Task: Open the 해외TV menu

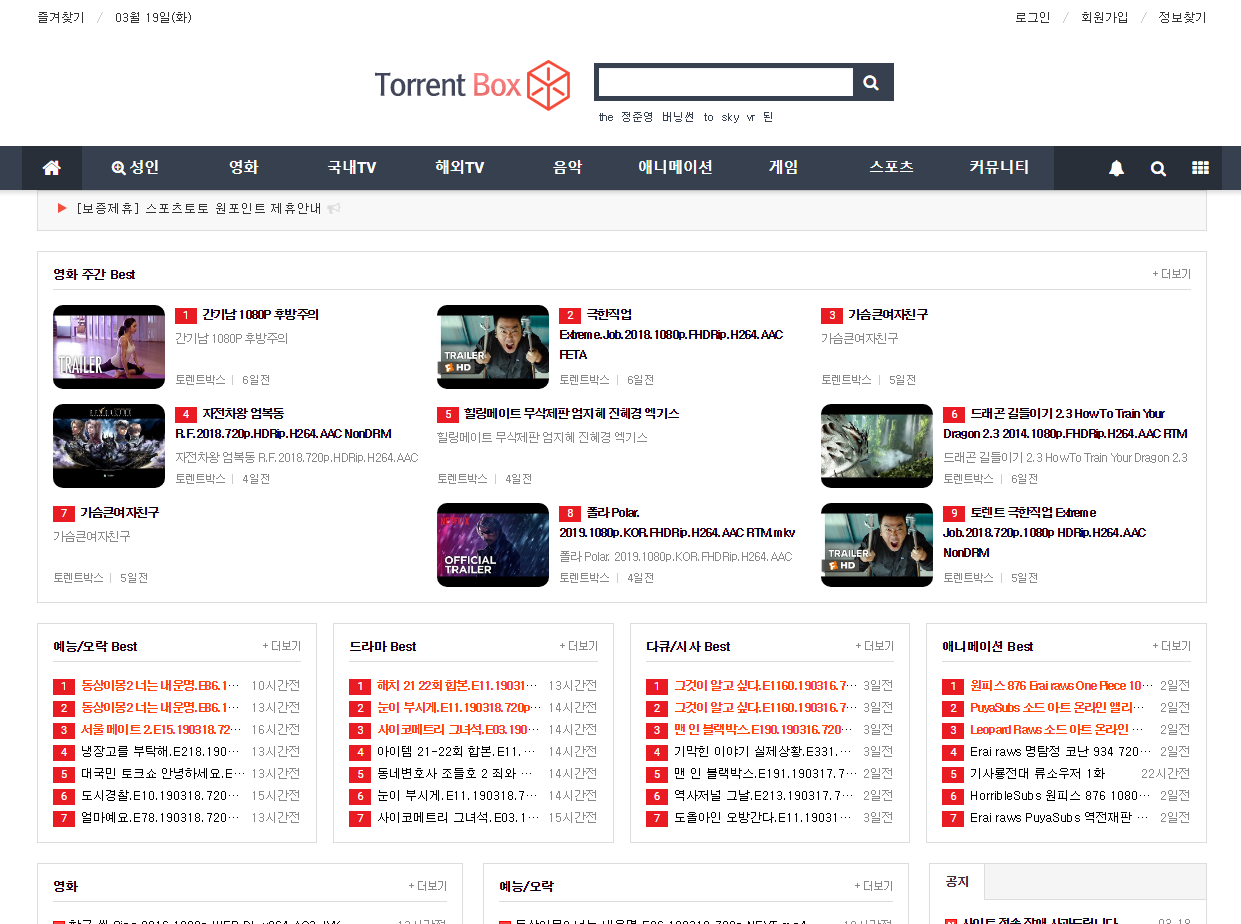Action: tap(460, 168)
